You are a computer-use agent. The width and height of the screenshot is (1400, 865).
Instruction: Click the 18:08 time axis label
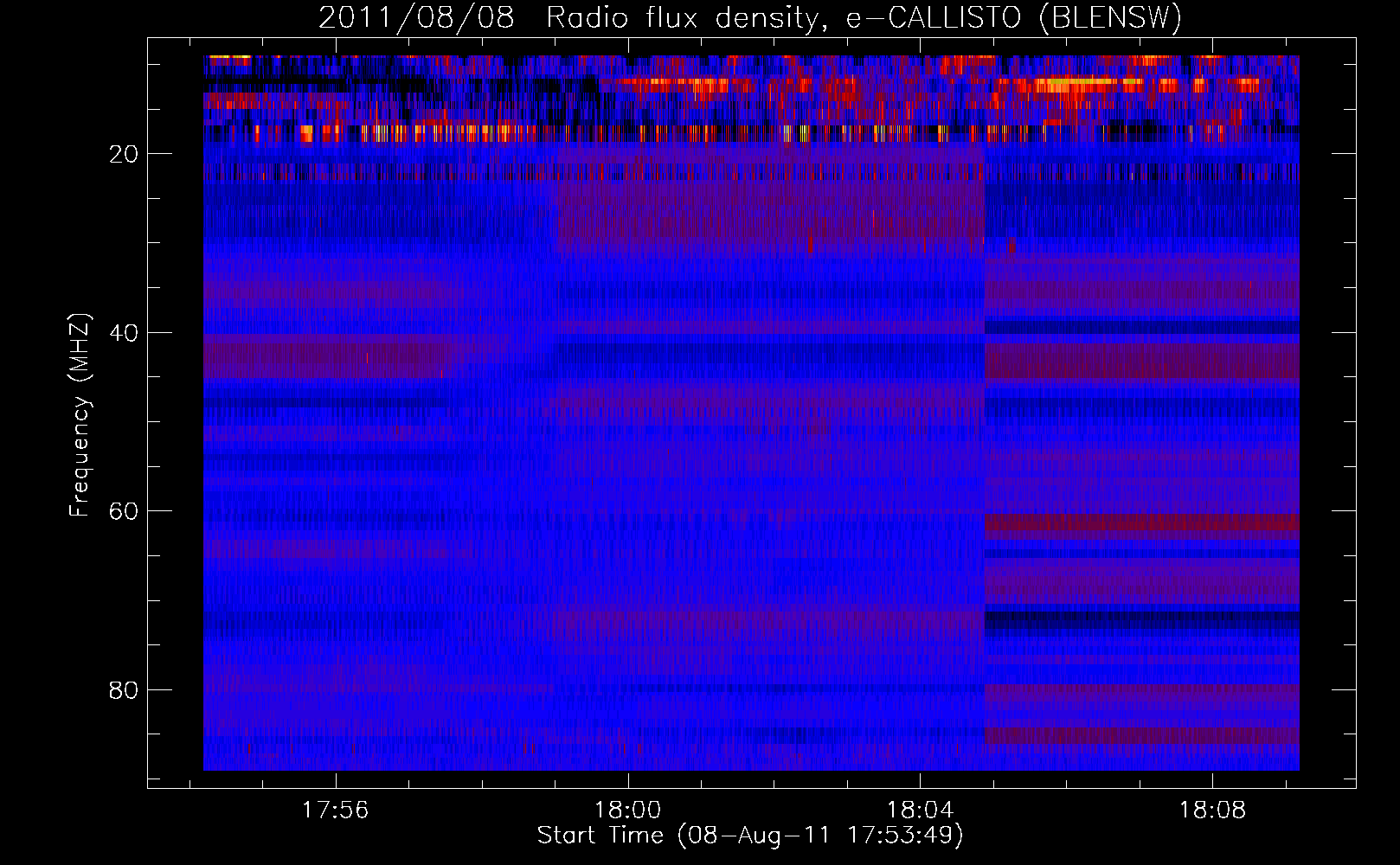tap(1212, 811)
